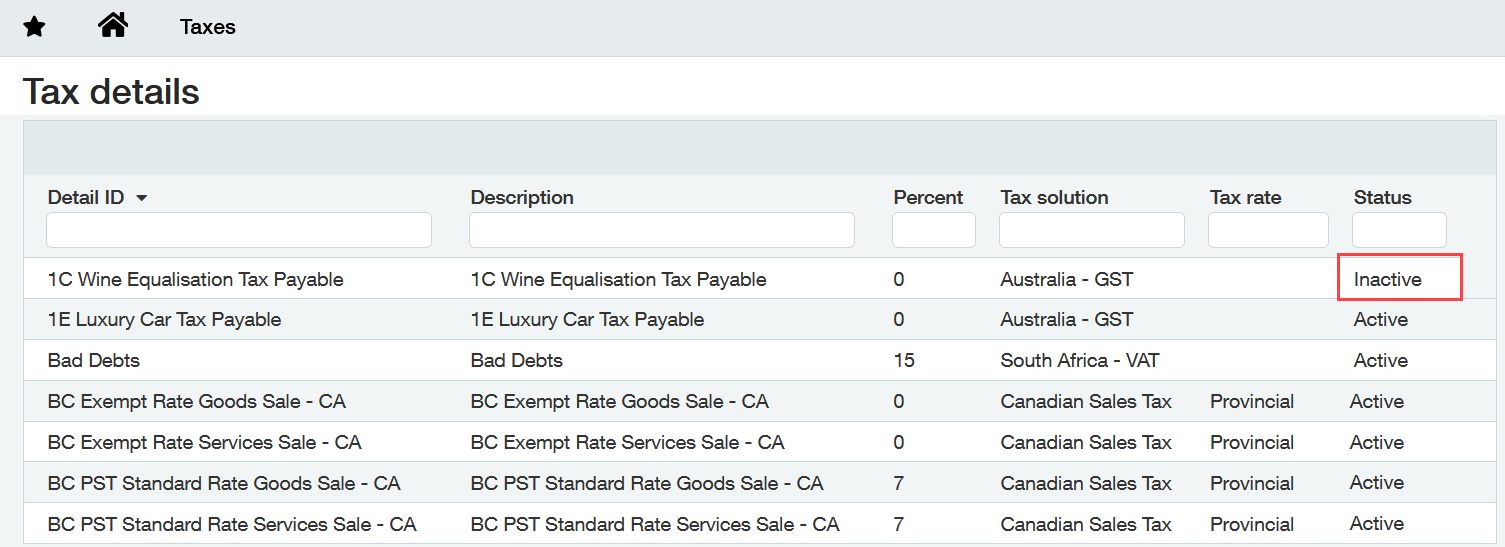This screenshot has height=547, width=1505.
Task: Click the star favorites icon
Action: click(34, 27)
